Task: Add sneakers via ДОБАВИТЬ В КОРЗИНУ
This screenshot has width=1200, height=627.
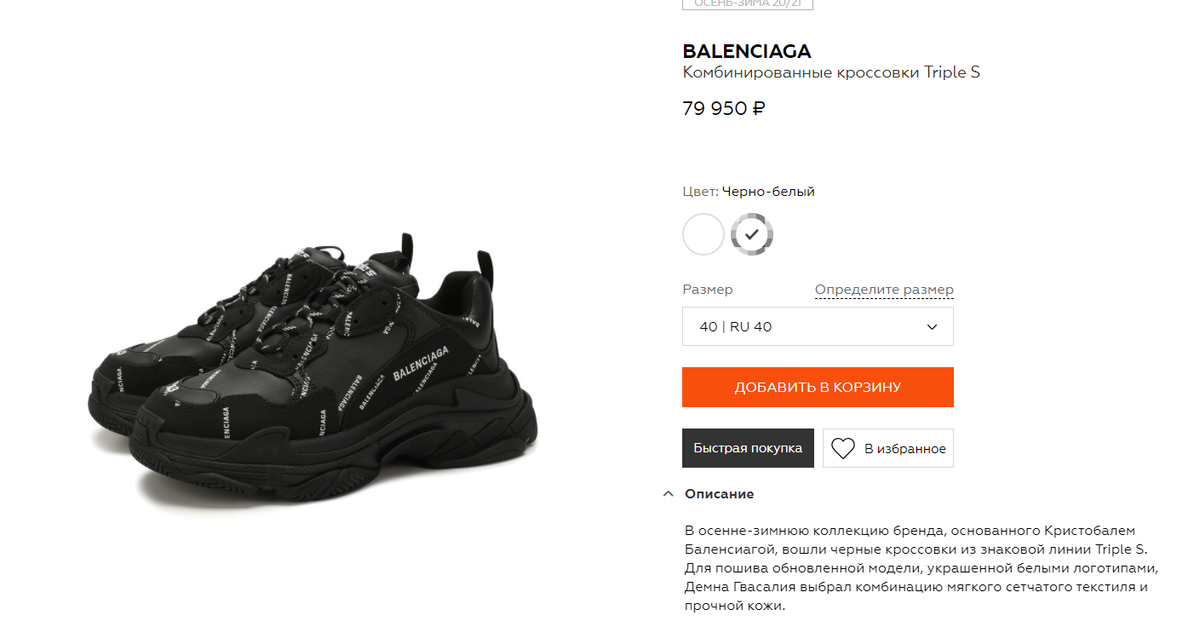Action: coord(818,387)
